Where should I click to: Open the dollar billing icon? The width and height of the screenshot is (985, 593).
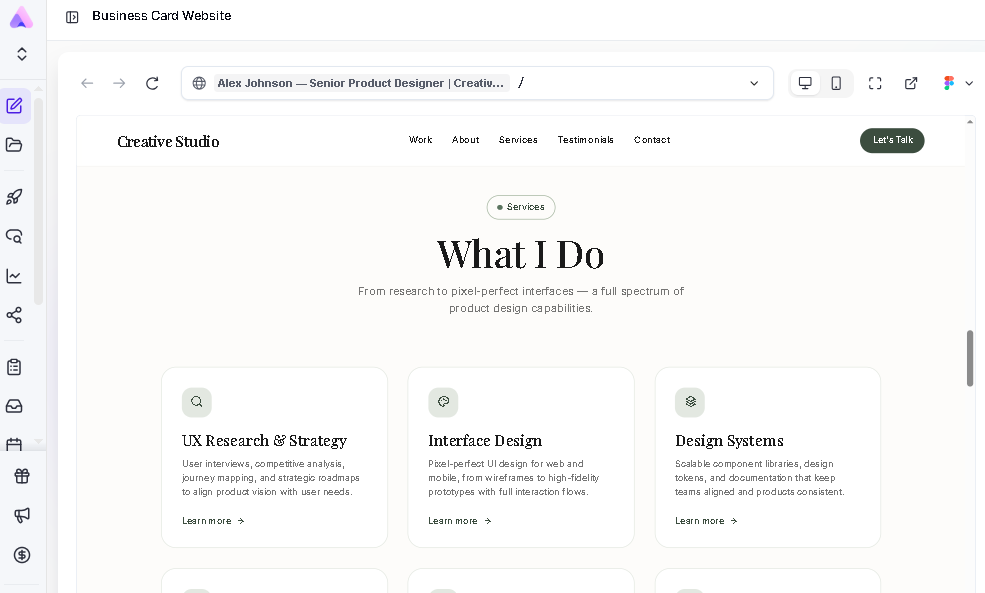22,555
